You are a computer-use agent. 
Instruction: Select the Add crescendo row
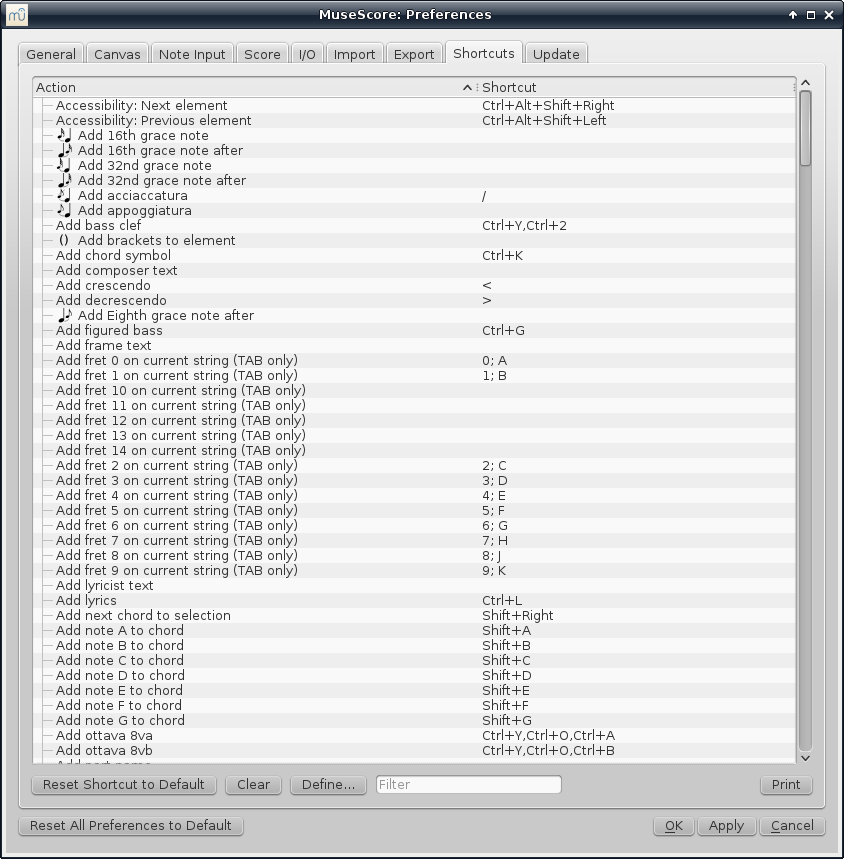coord(414,285)
